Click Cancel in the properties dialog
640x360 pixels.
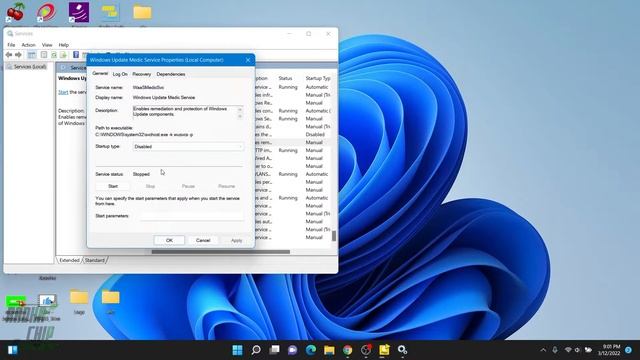203,240
